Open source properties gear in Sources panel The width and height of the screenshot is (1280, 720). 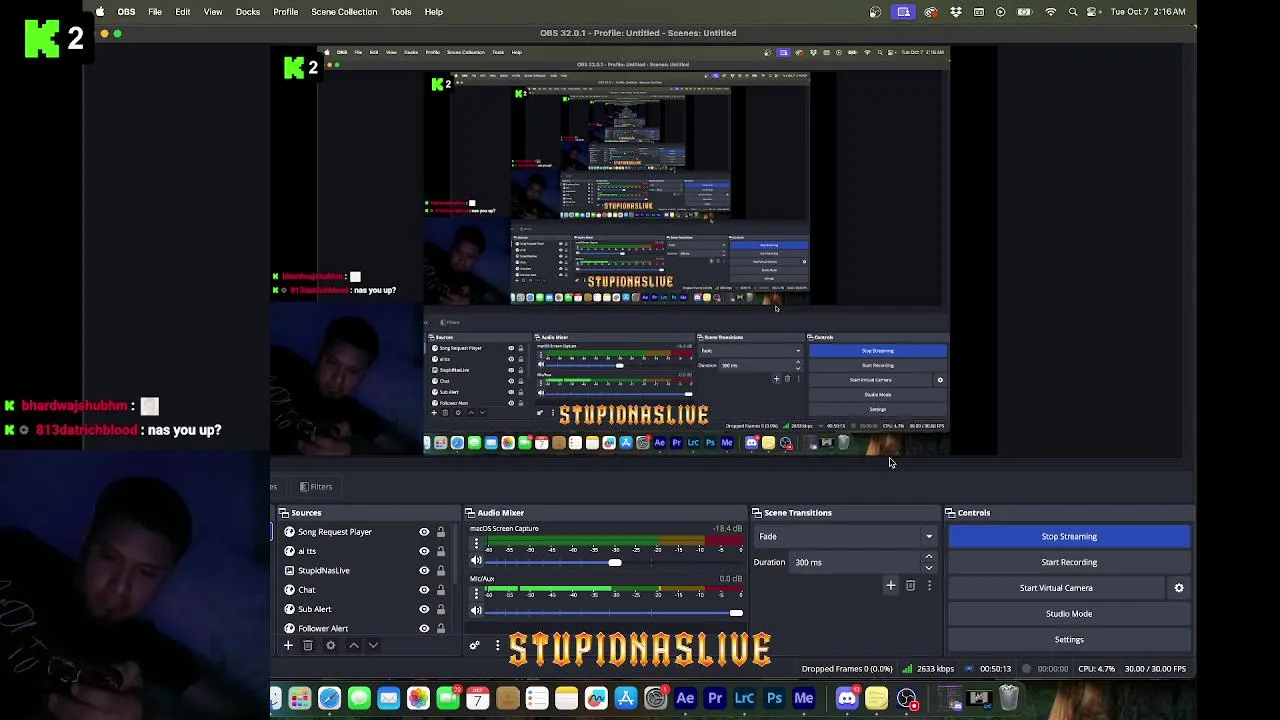(331, 646)
